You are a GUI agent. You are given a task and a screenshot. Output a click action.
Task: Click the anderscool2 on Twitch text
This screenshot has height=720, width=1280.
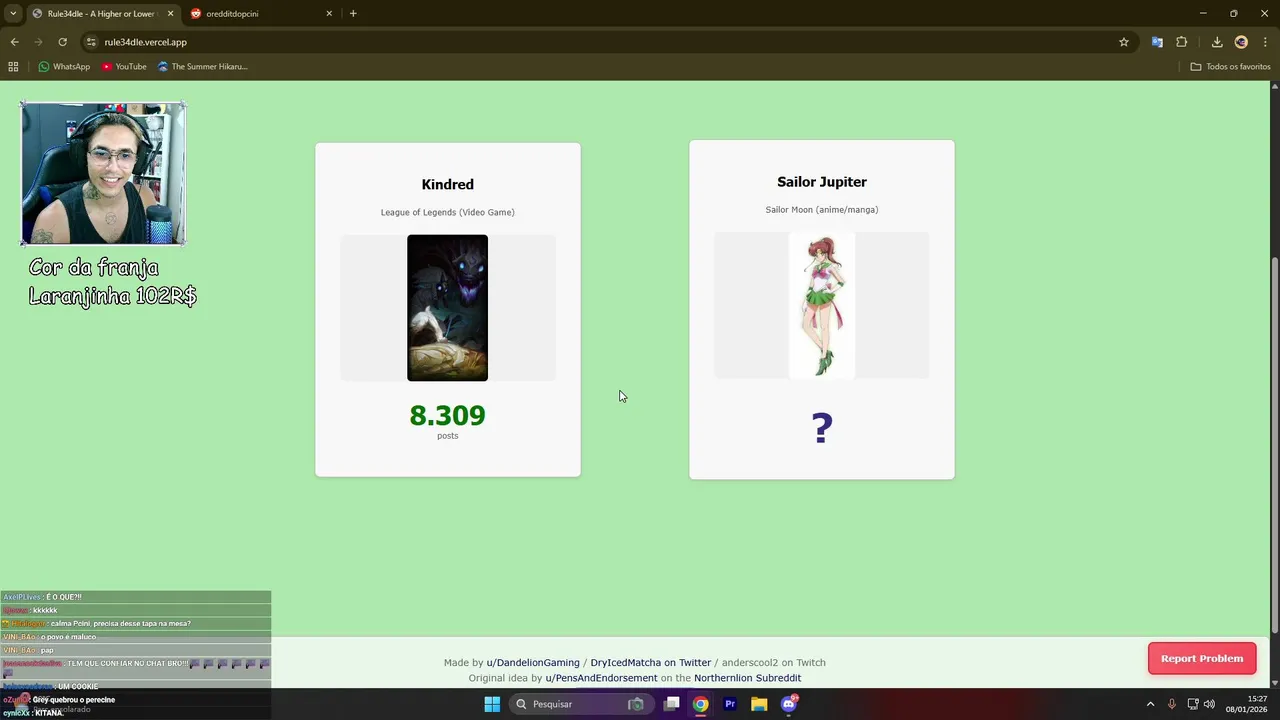(x=774, y=663)
